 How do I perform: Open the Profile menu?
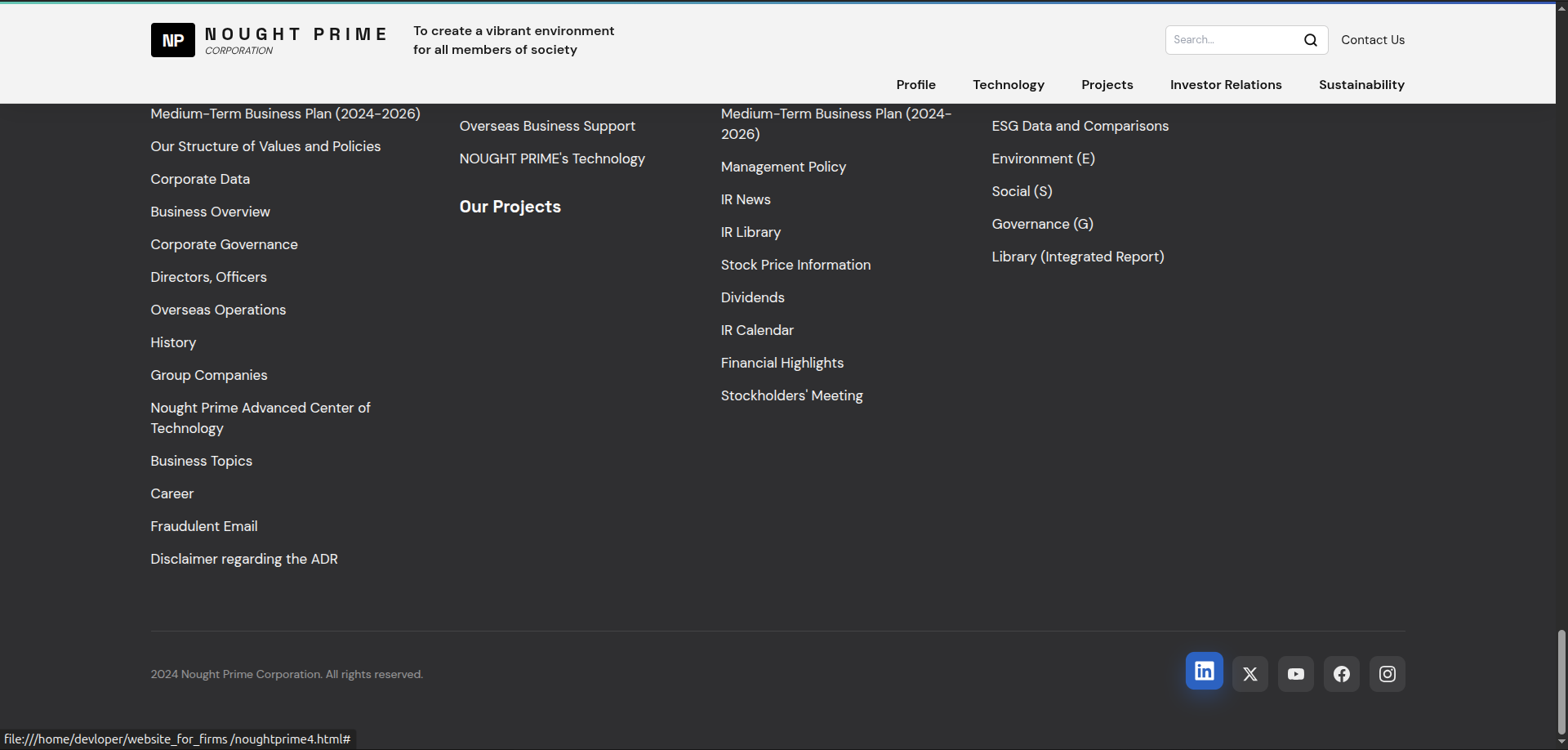pos(915,85)
